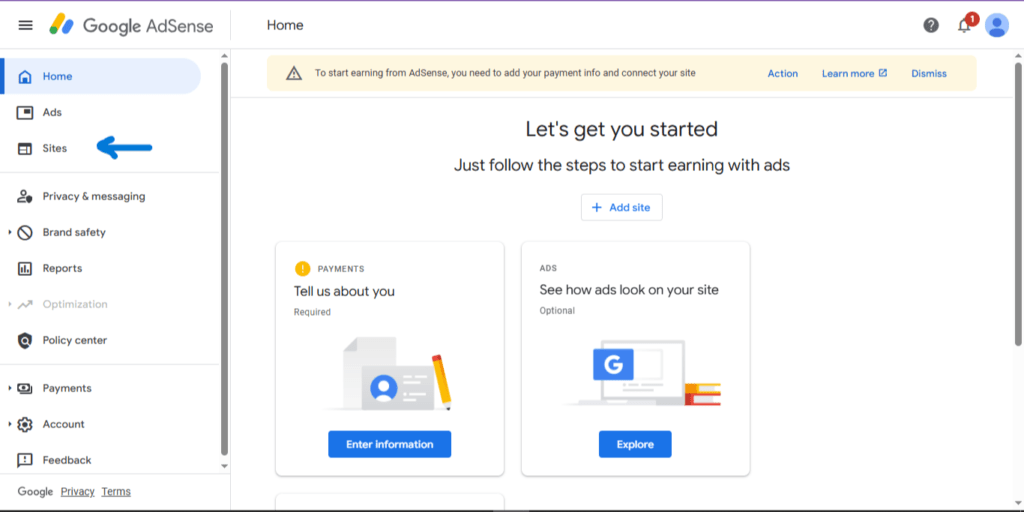This screenshot has width=1024, height=512.
Task: Click the See how ads look illustration
Action: [x=642, y=373]
